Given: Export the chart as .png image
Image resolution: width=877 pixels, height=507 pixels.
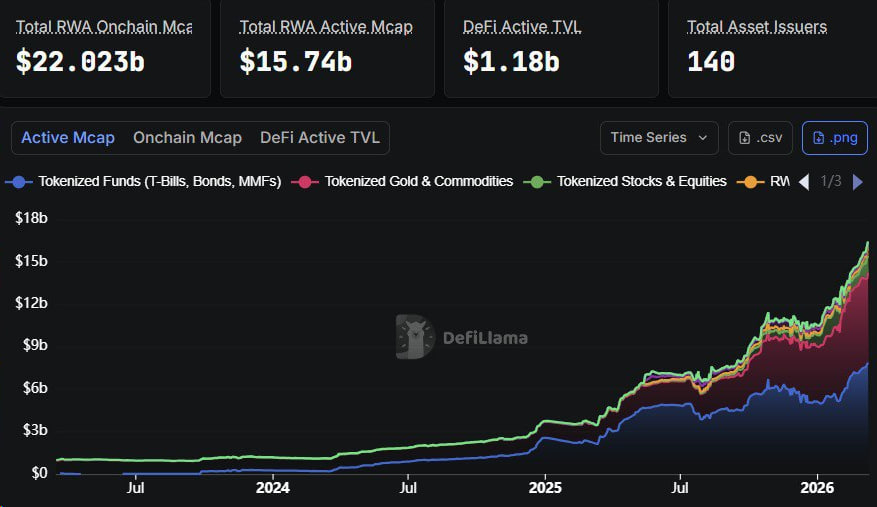Looking at the screenshot, I should click(x=834, y=138).
